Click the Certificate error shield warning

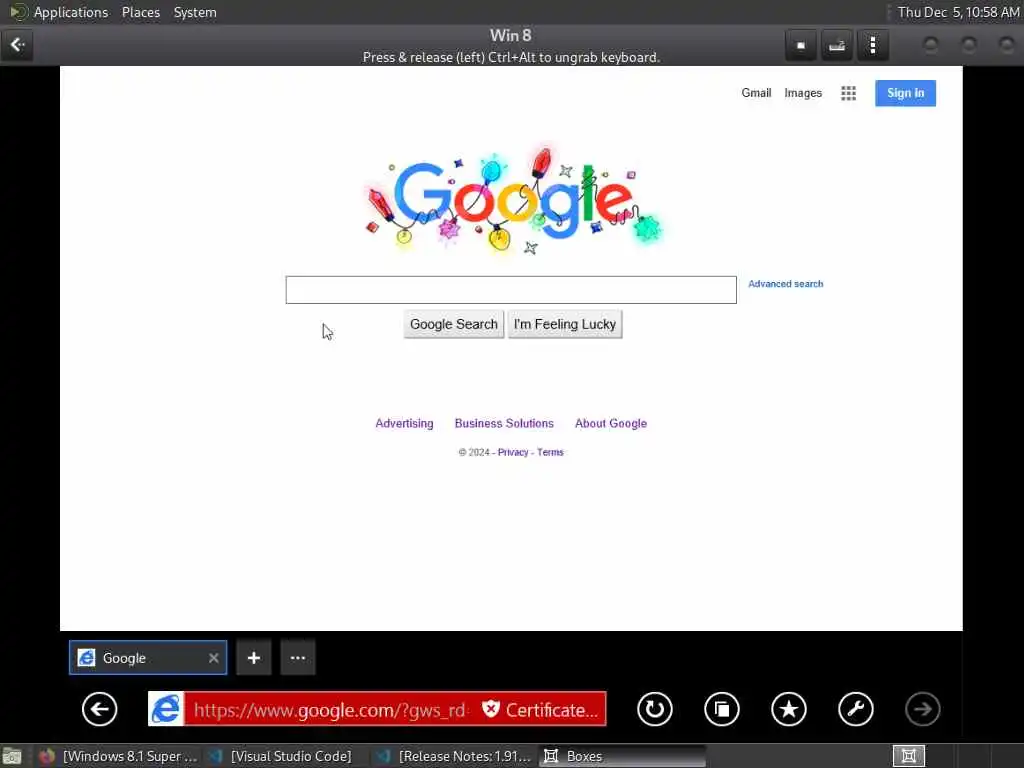[x=540, y=709]
